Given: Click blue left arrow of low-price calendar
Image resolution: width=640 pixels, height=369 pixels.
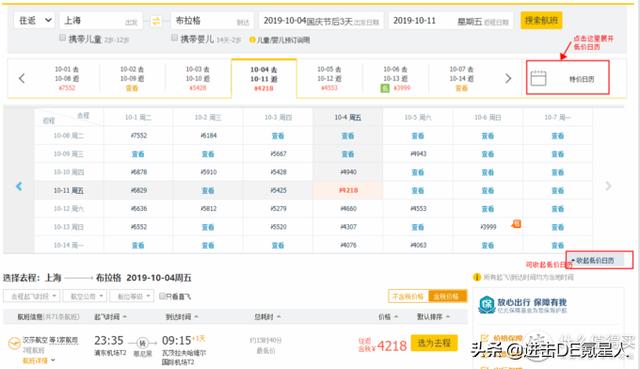Looking at the screenshot, I should pyautogui.click(x=19, y=187).
